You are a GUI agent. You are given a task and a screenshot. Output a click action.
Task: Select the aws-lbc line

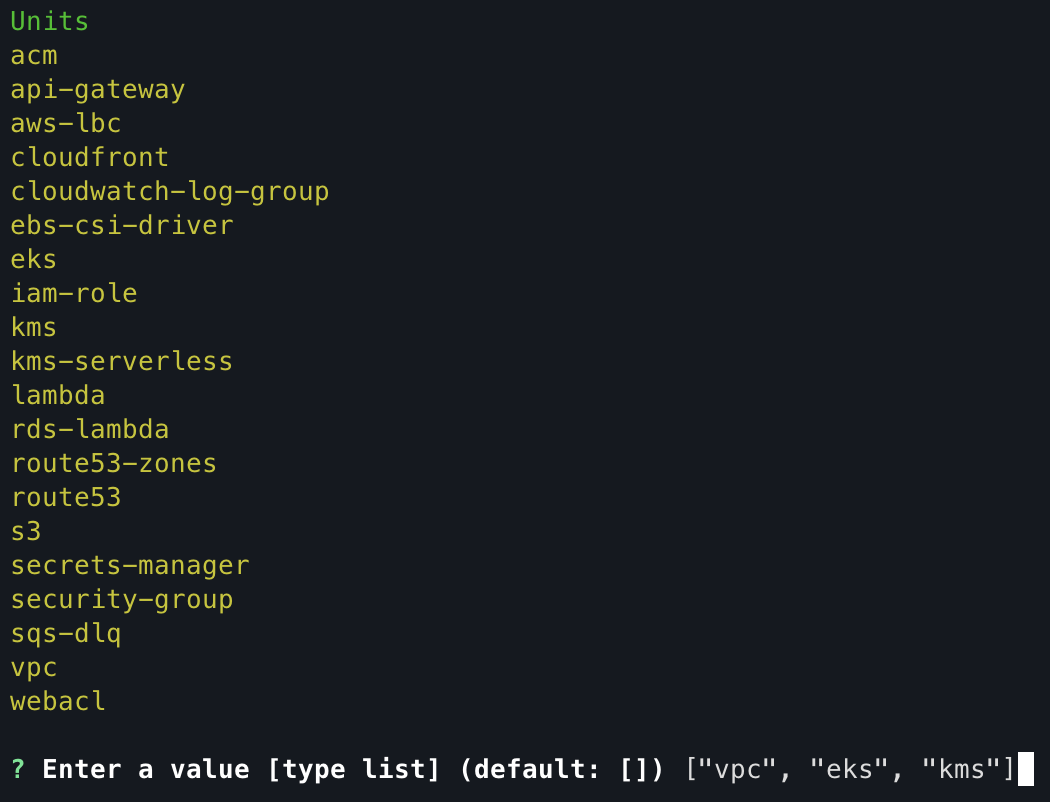(x=66, y=123)
